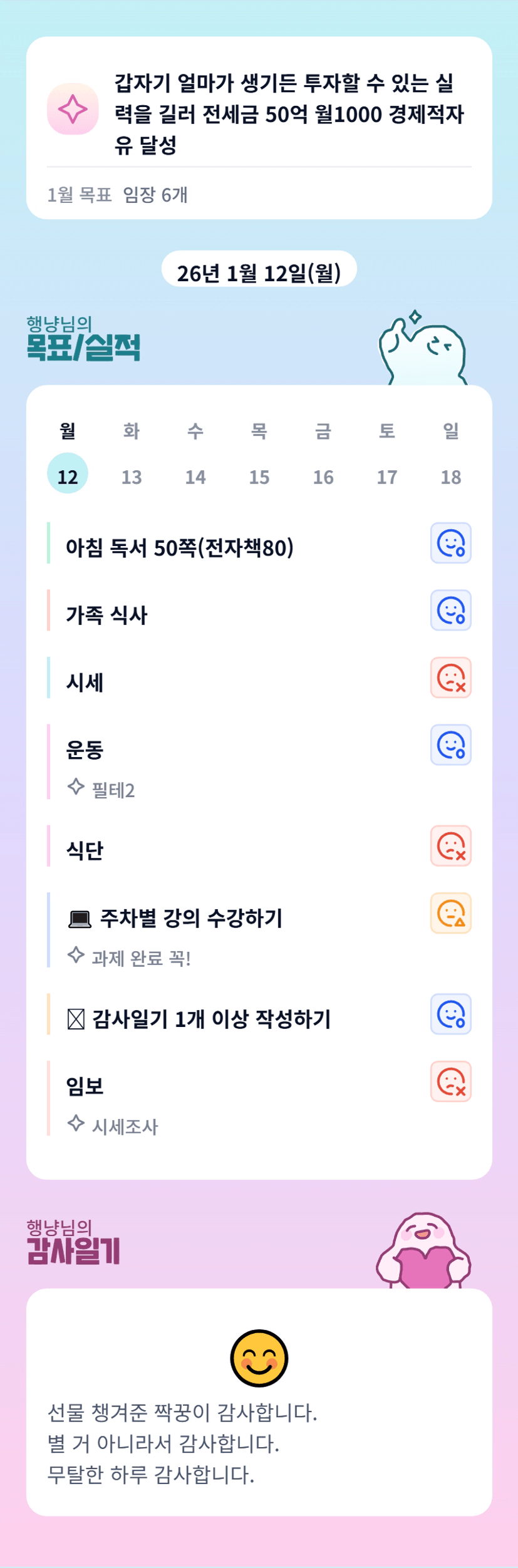
Task: Open the 26년 1월 12일 date picker
Action: (x=259, y=272)
